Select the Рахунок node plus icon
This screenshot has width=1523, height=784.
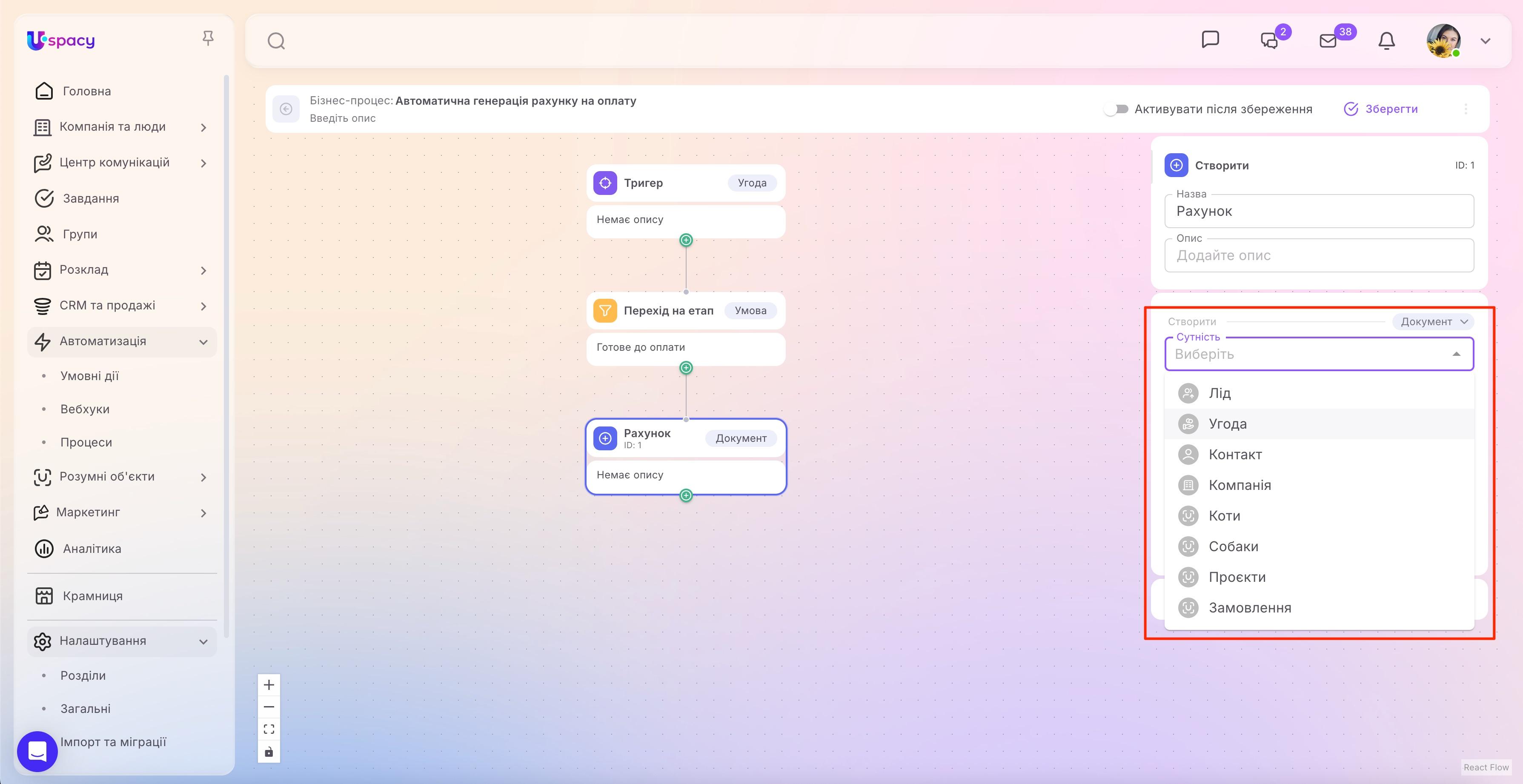[605, 438]
